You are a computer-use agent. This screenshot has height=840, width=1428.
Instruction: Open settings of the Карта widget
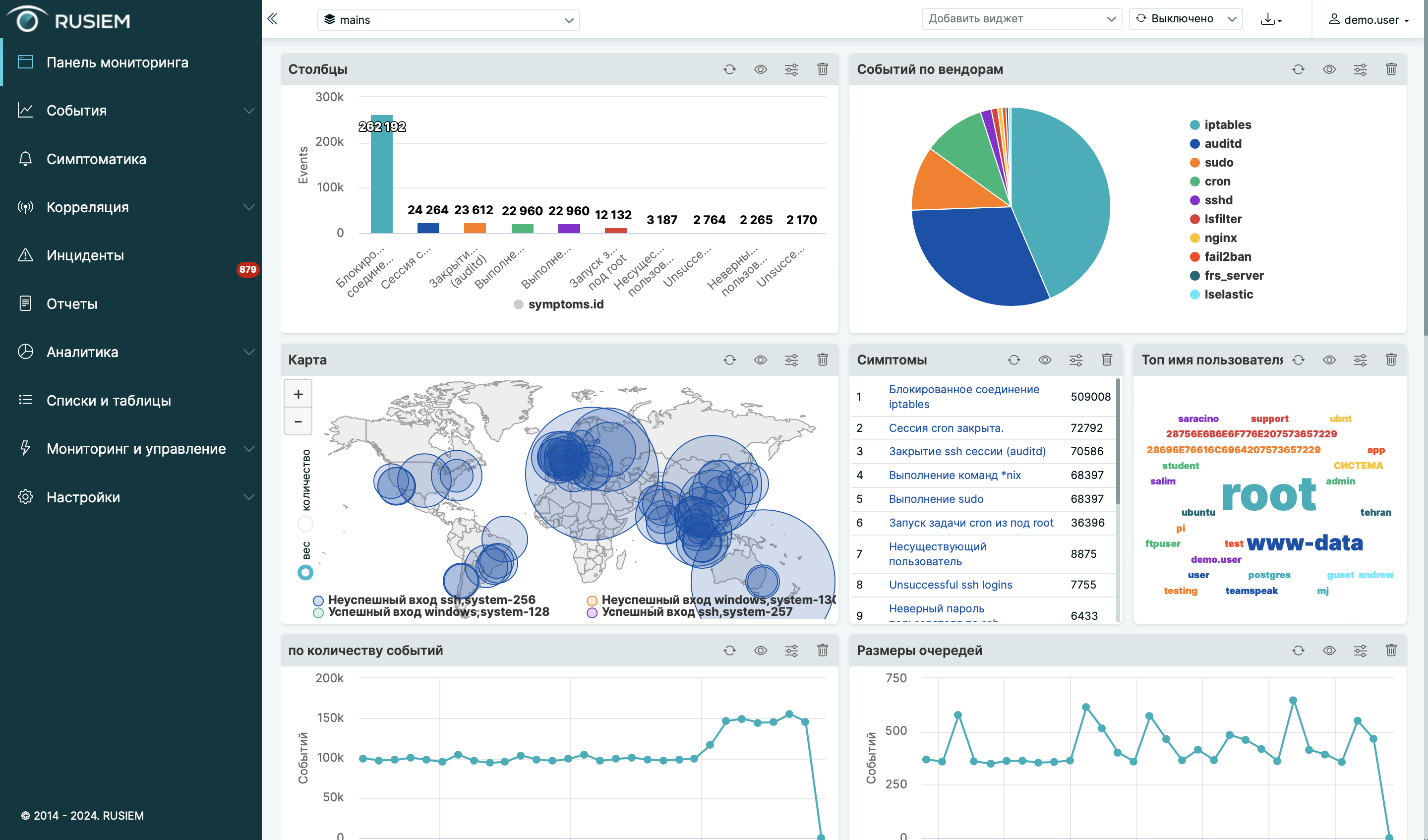(791, 360)
